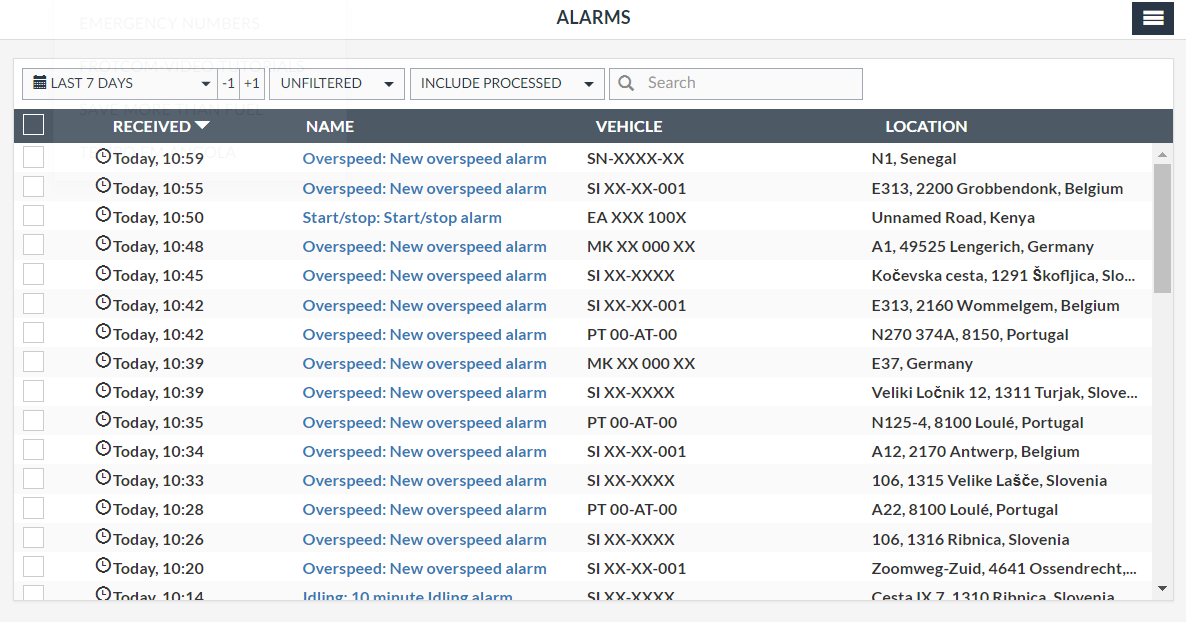1186x622 pixels.
Task: Open the Include Processed dropdown
Action: pyautogui.click(x=507, y=84)
